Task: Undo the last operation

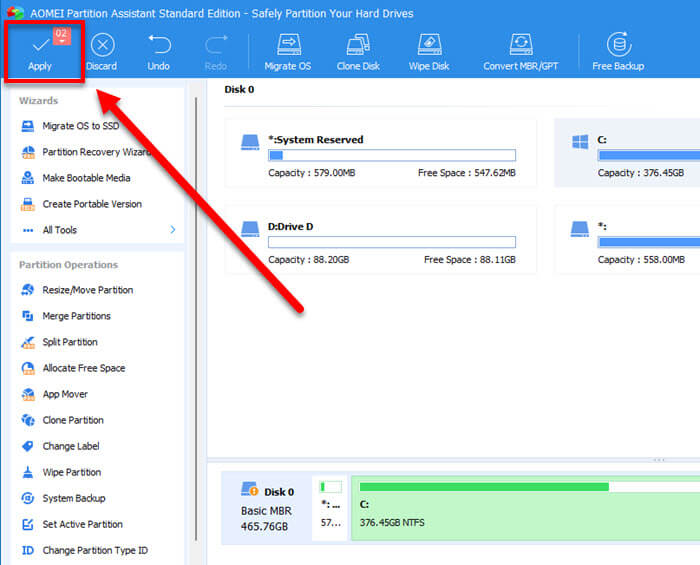Action: pyautogui.click(x=158, y=52)
